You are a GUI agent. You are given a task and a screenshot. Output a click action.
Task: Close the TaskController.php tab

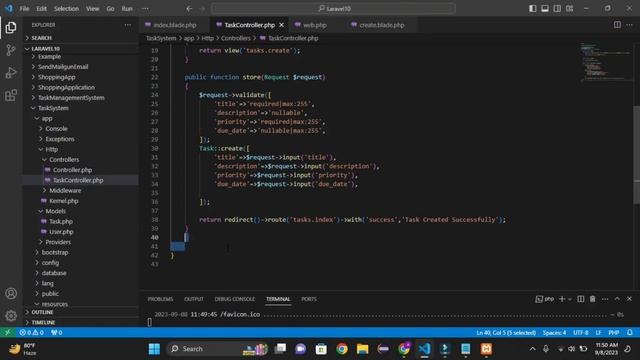click(282, 25)
